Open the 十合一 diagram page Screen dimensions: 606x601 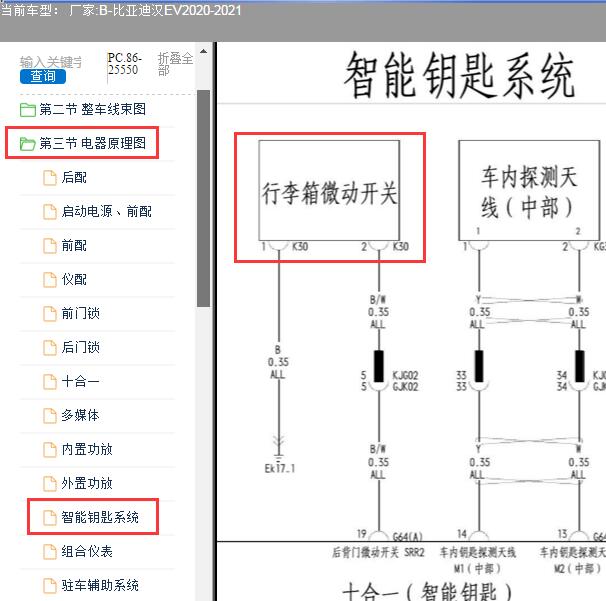pyautogui.click(x=80, y=381)
